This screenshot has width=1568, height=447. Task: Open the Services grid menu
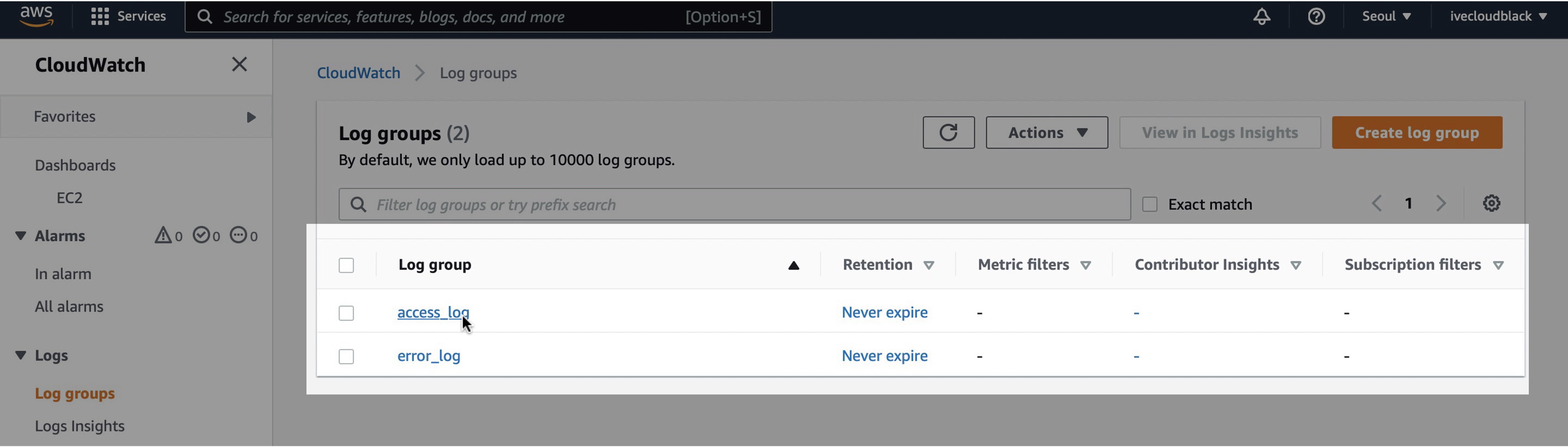click(128, 16)
